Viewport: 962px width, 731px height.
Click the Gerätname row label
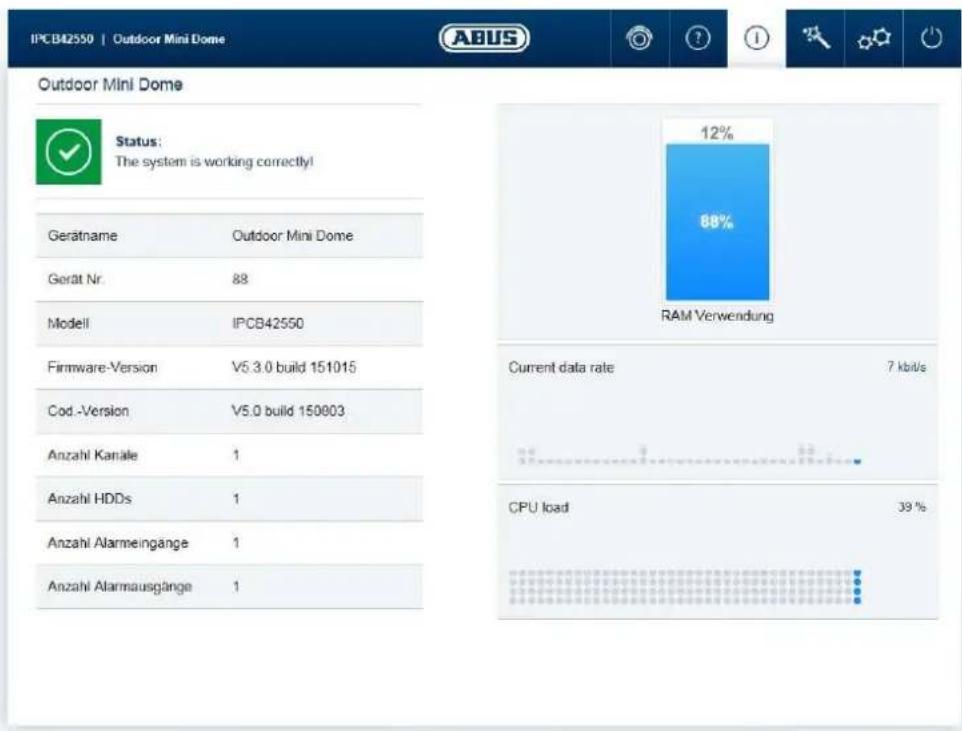[x=82, y=236]
